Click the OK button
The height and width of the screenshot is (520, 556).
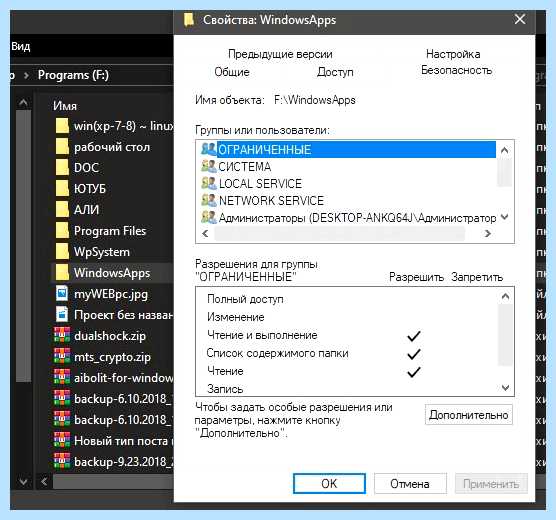coord(329,483)
